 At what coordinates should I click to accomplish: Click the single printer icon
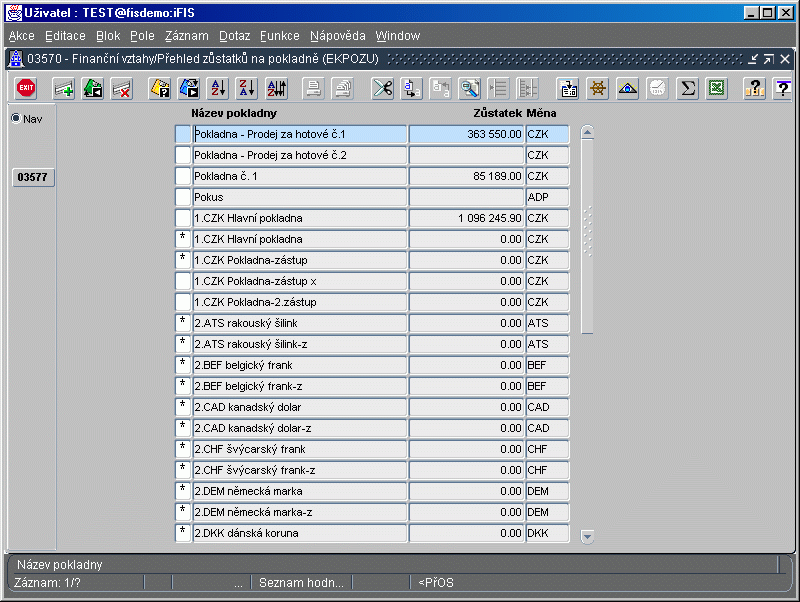[x=313, y=88]
